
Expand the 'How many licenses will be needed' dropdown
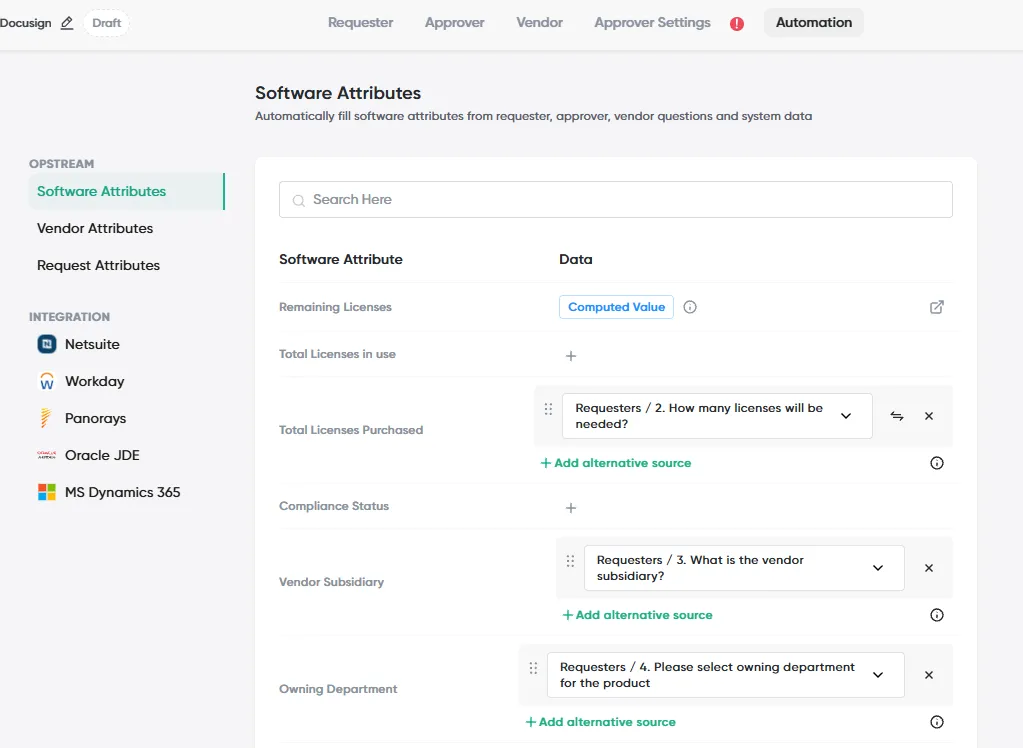pos(846,416)
